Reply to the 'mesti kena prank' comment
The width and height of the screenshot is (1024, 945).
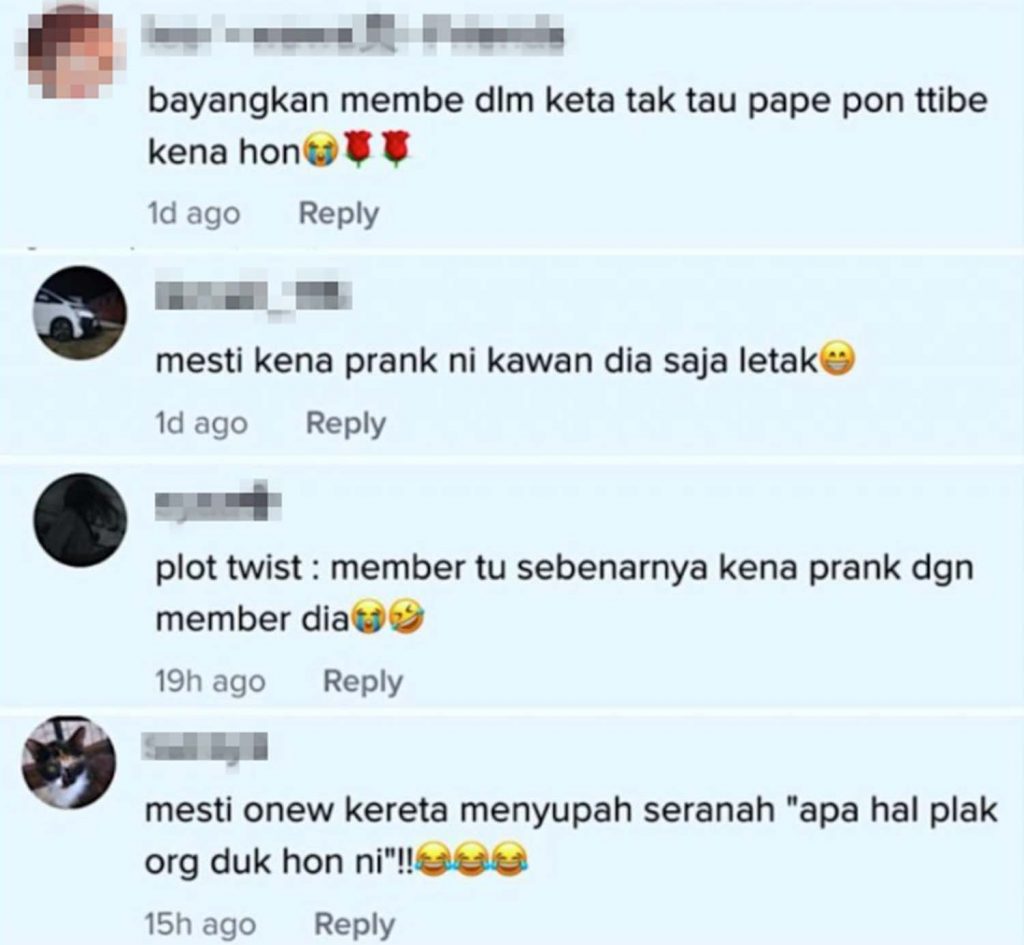click(345, 424)
